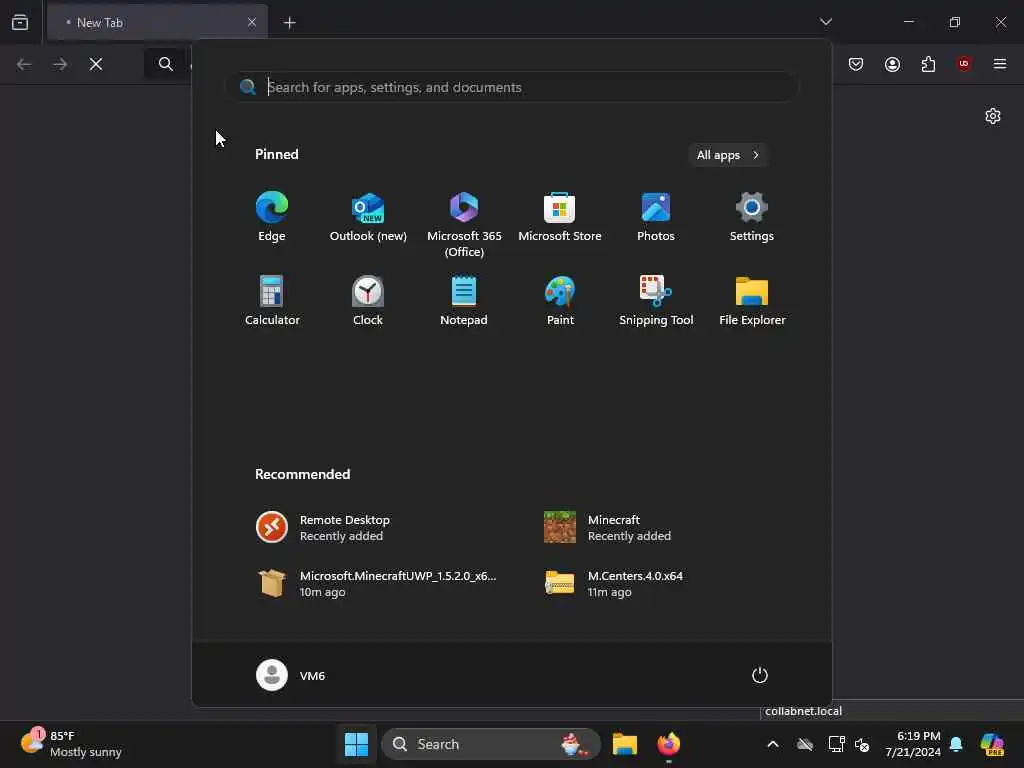The image size is (1024, 768).
Task: Go back in Firefox
Action: click(x=24, y=64)
